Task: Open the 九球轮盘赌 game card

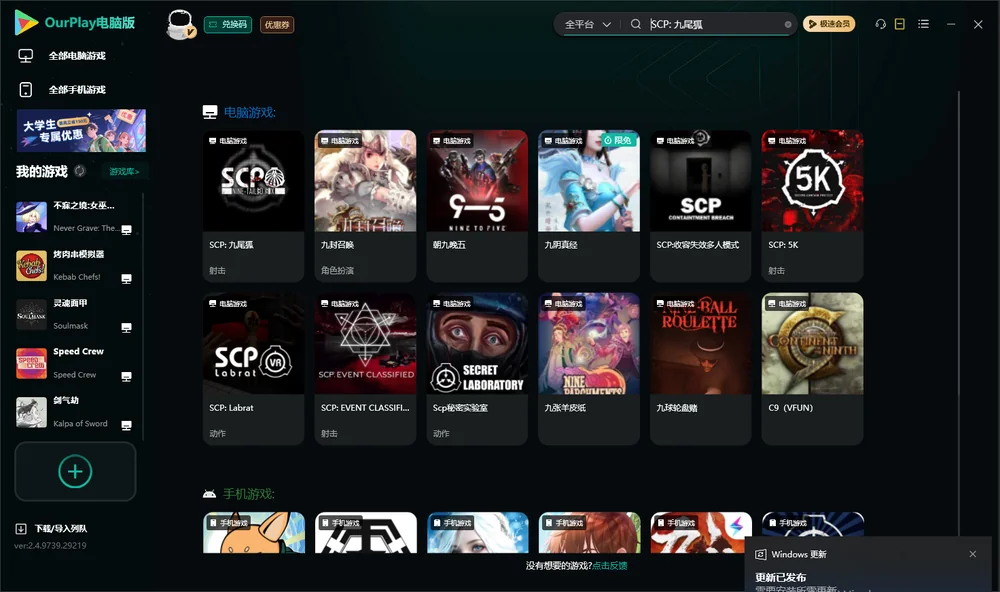Action: coord(701,369)
